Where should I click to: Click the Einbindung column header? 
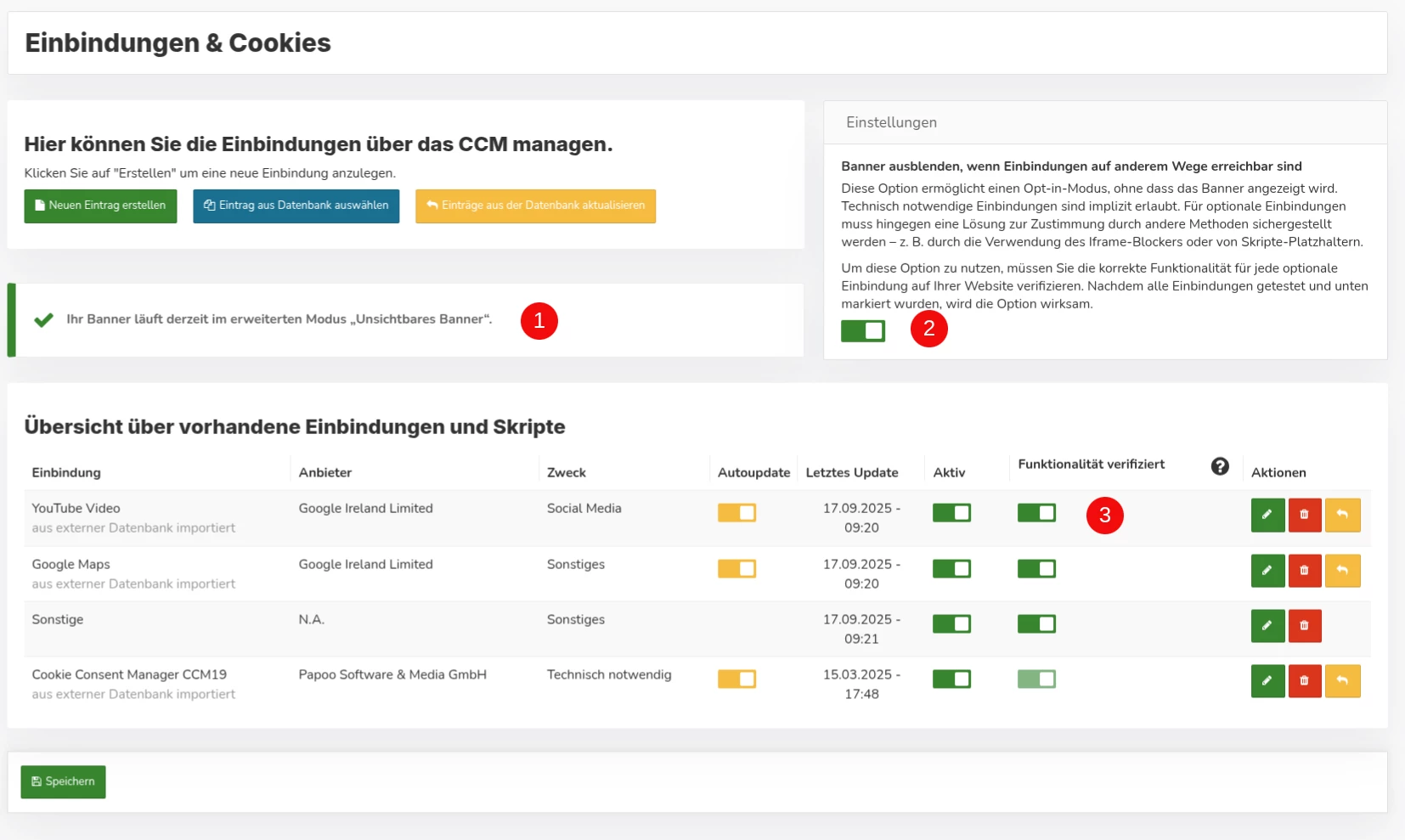coord(66,473)
